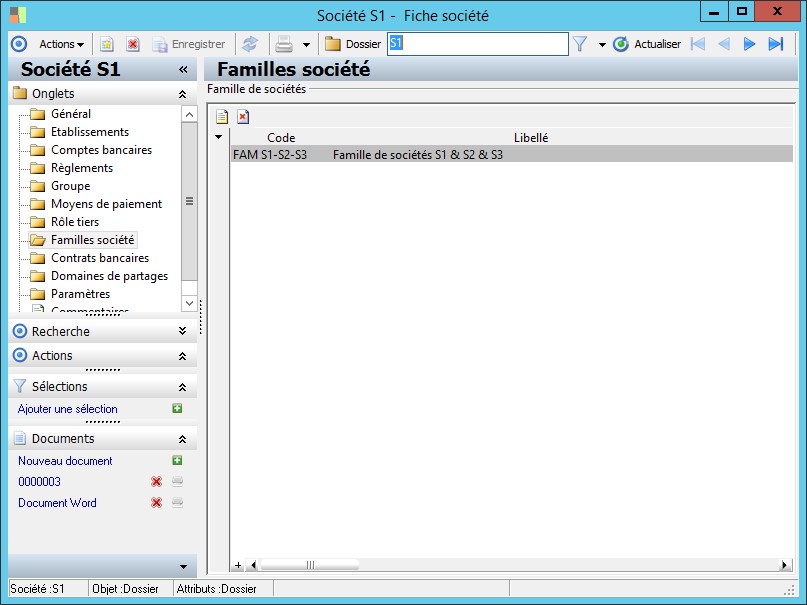The image size is (807, 605).
Task: Click green plus next to Nouveau document
Action: 177,460
